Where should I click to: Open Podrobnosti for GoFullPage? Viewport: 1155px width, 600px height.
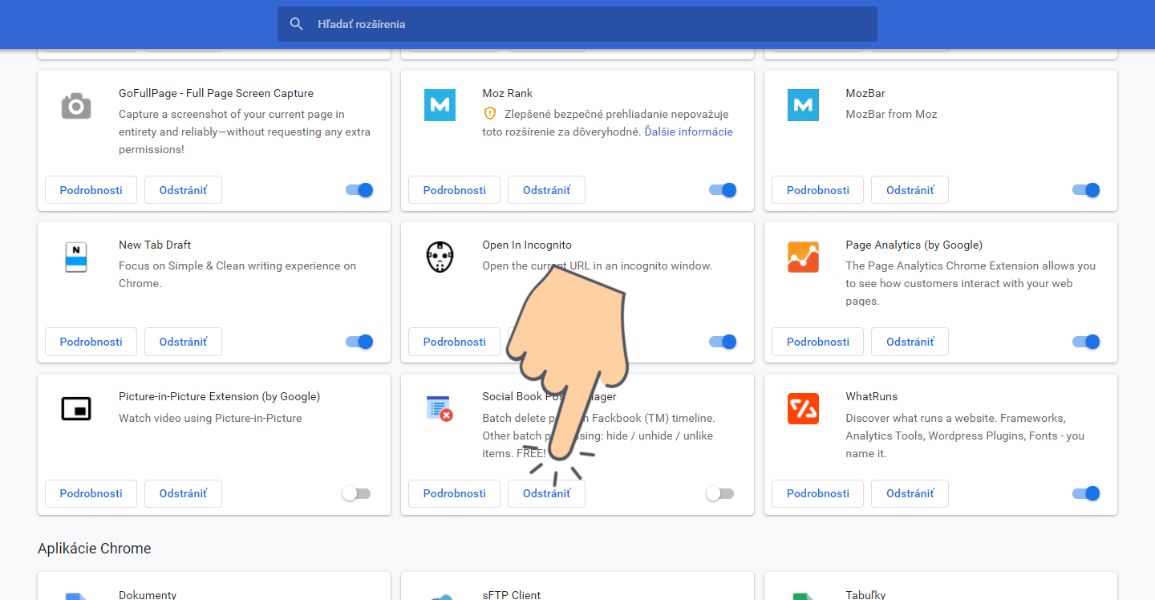tap(91, 190)
